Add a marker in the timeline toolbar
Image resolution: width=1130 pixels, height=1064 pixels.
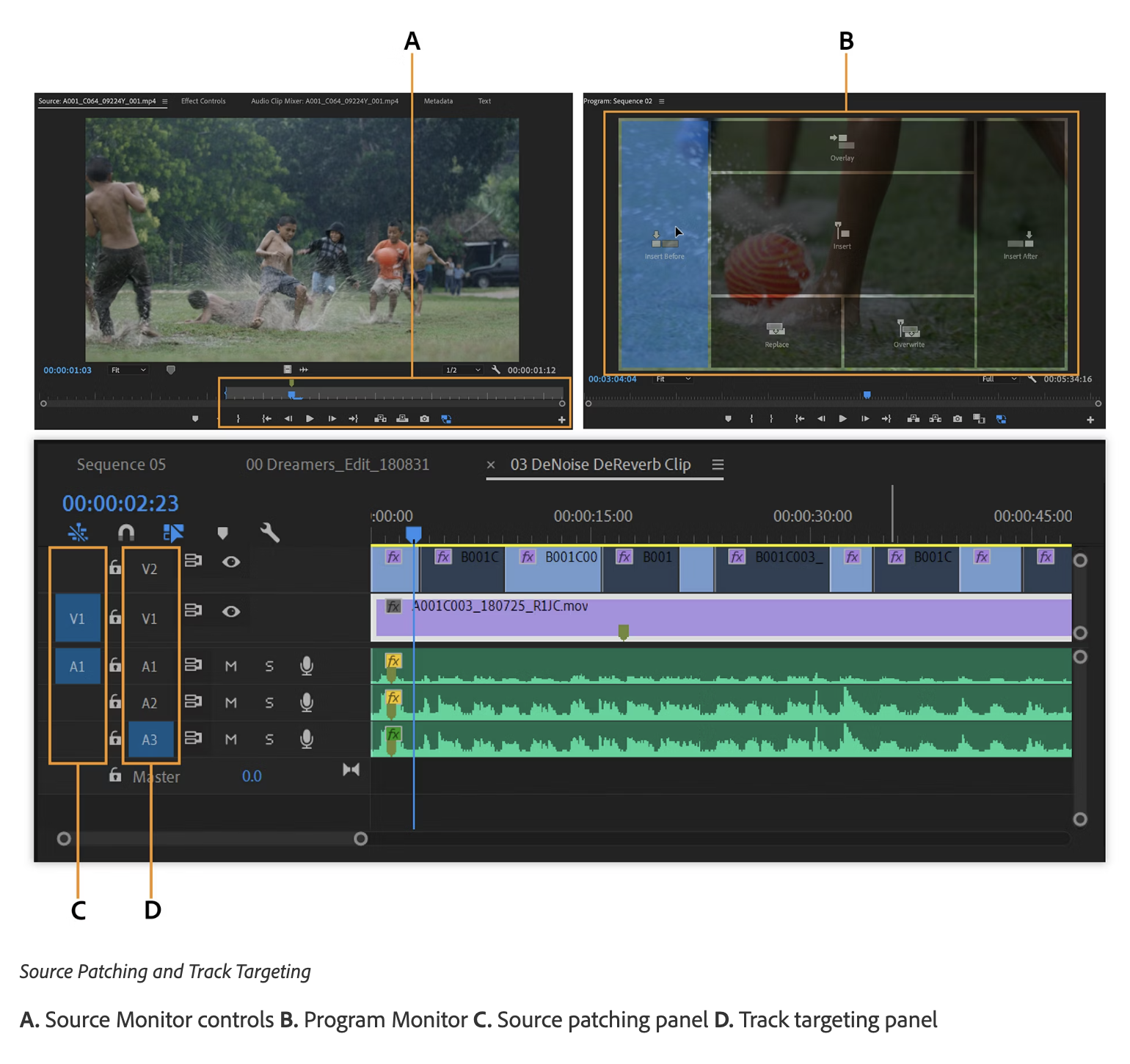222,533
